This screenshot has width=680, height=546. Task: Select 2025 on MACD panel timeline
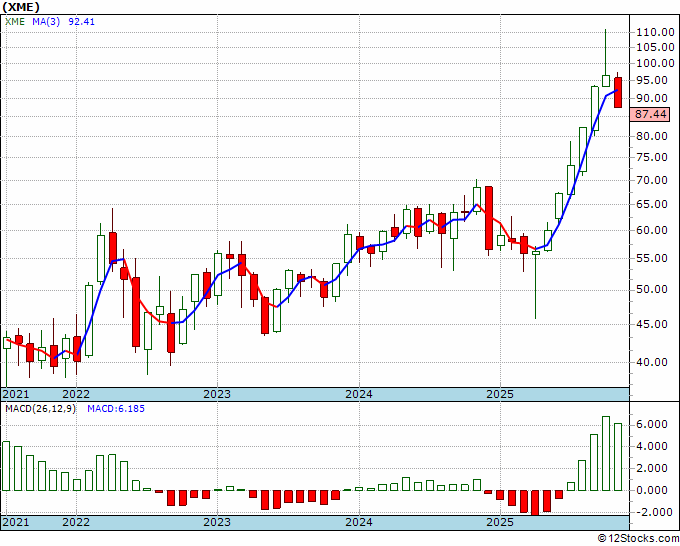pos(500,522)
